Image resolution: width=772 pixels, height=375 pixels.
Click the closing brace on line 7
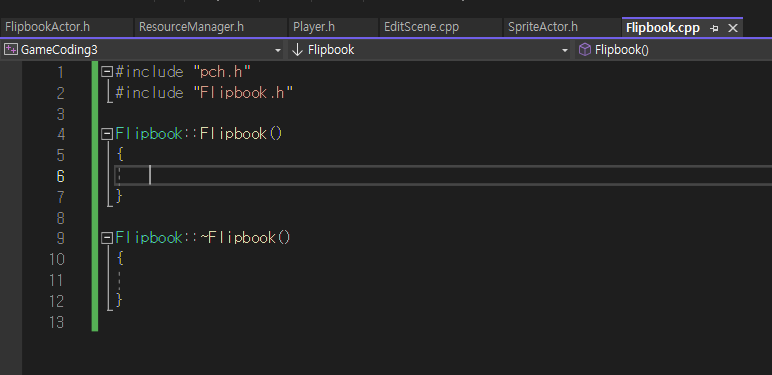point(119,196)
